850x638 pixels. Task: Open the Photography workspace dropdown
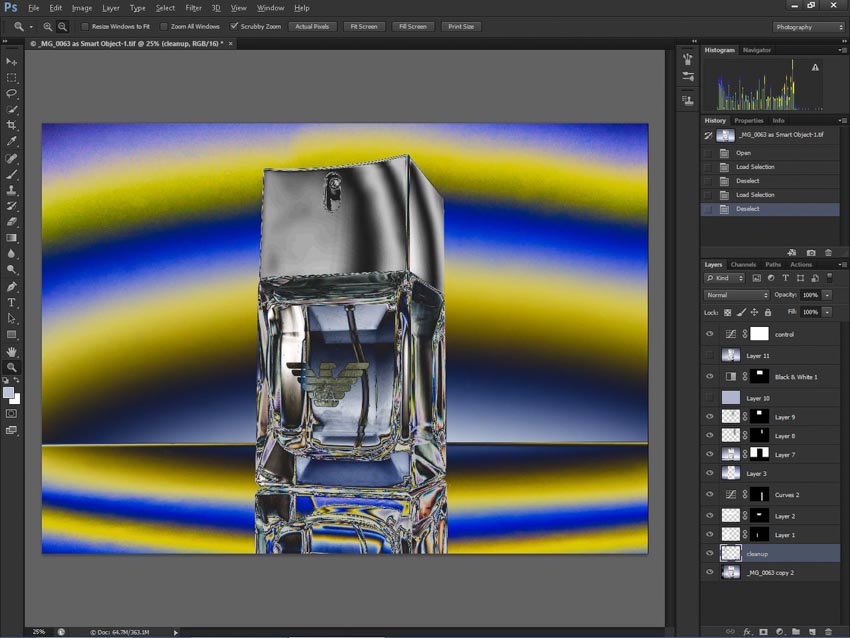coord(809,27)
